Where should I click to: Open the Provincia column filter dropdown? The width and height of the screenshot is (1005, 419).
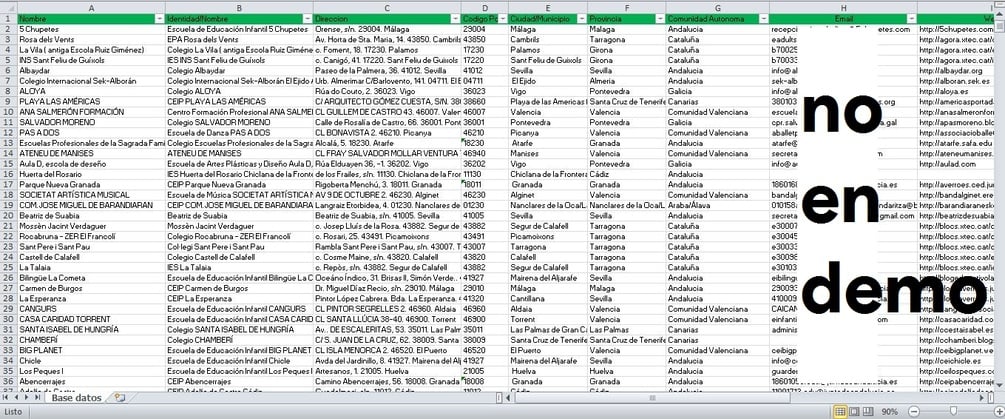(x=660, y=19)
